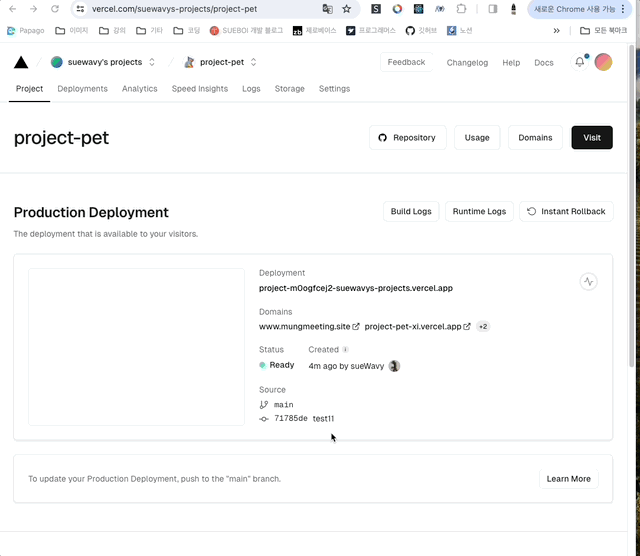This screenshot has width=640, height=556.
Task: Open the SUEBOI 개발 블로그 bookmark
Action: [x=246, y=31]
